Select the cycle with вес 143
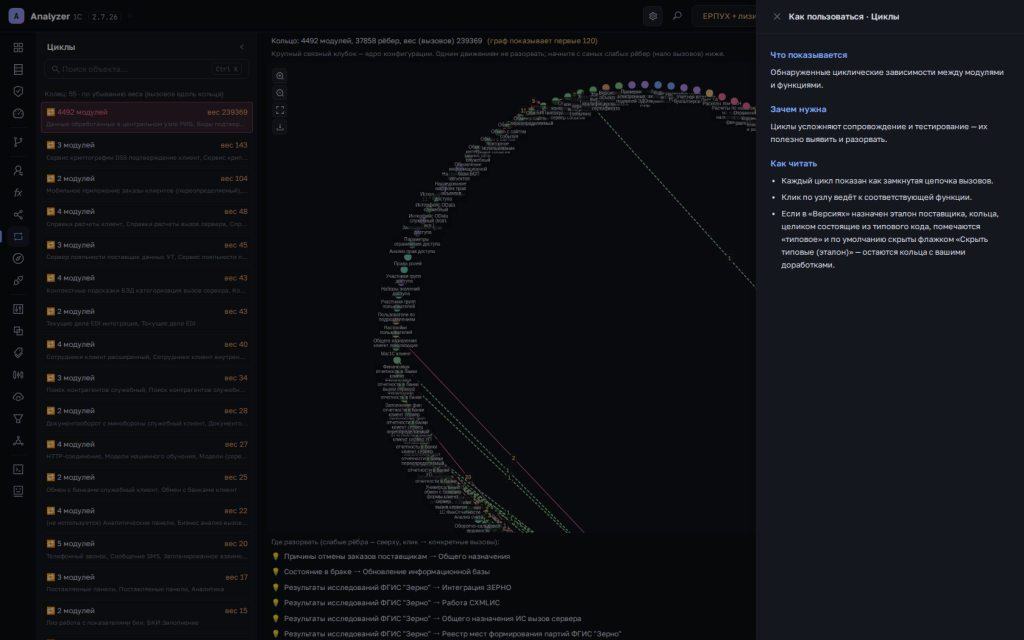Screen dimensions: 1024x640 point(146,151)
